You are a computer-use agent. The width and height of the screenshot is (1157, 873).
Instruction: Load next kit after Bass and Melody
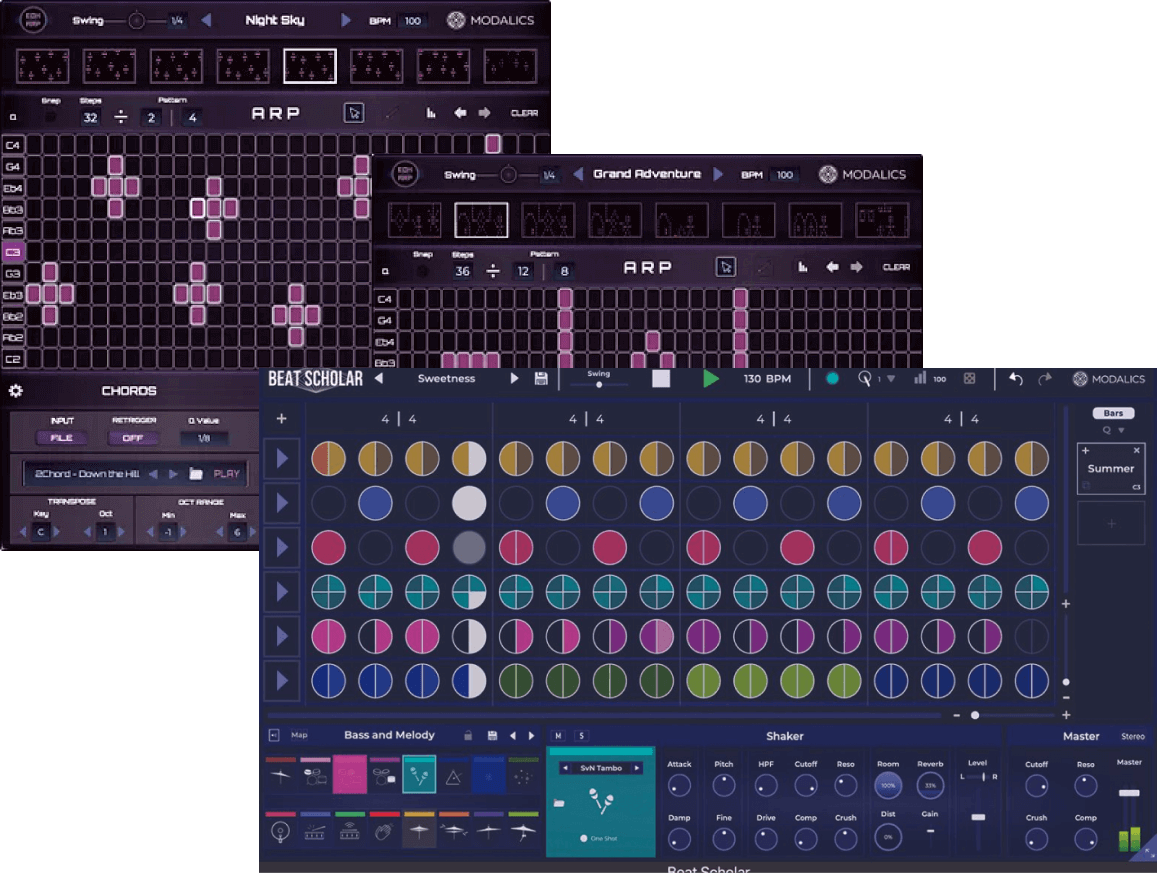tap(531, 735)
